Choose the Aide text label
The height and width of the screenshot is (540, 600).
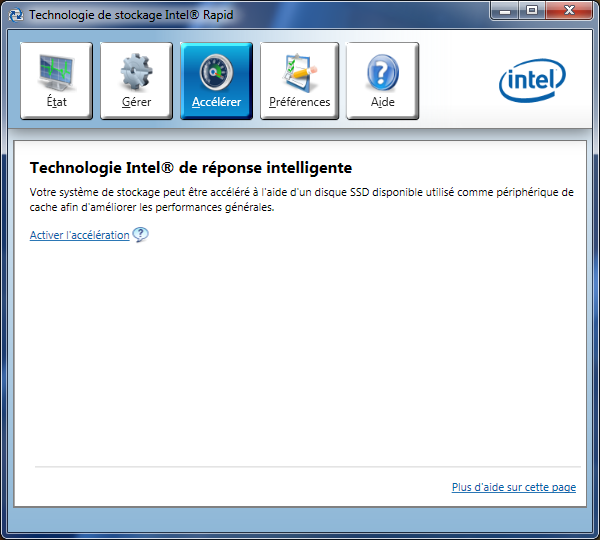point(382,102)
